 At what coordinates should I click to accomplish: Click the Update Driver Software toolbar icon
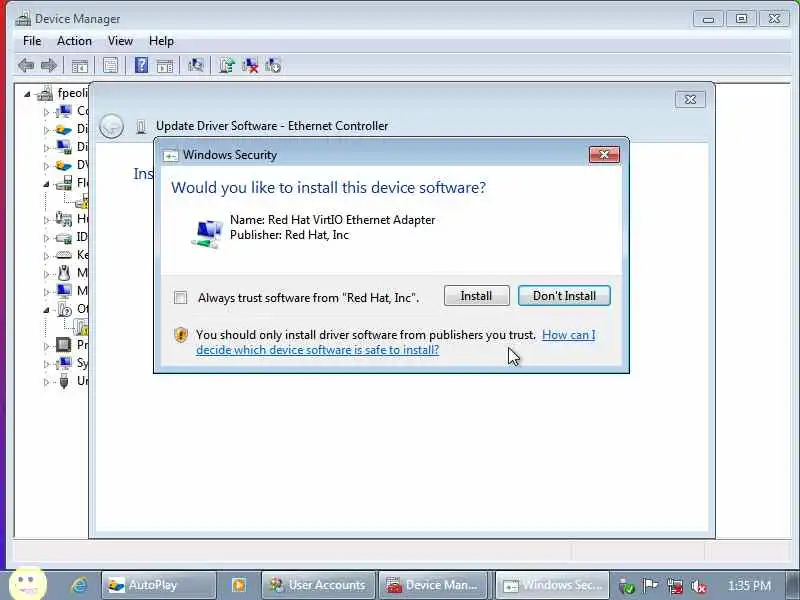click(227, 65)
